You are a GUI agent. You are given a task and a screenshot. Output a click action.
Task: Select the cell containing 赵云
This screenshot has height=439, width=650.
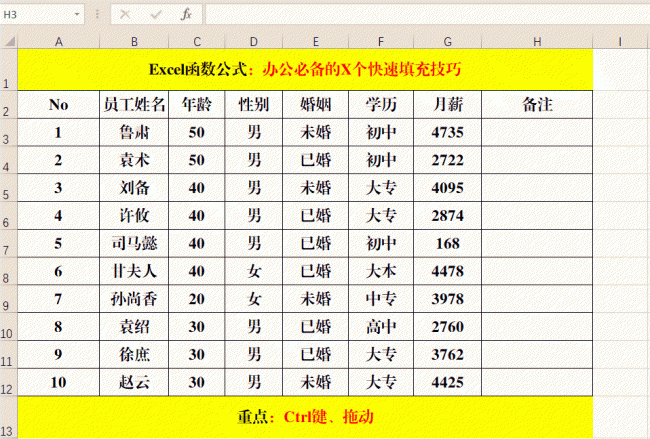coord(134,382)
